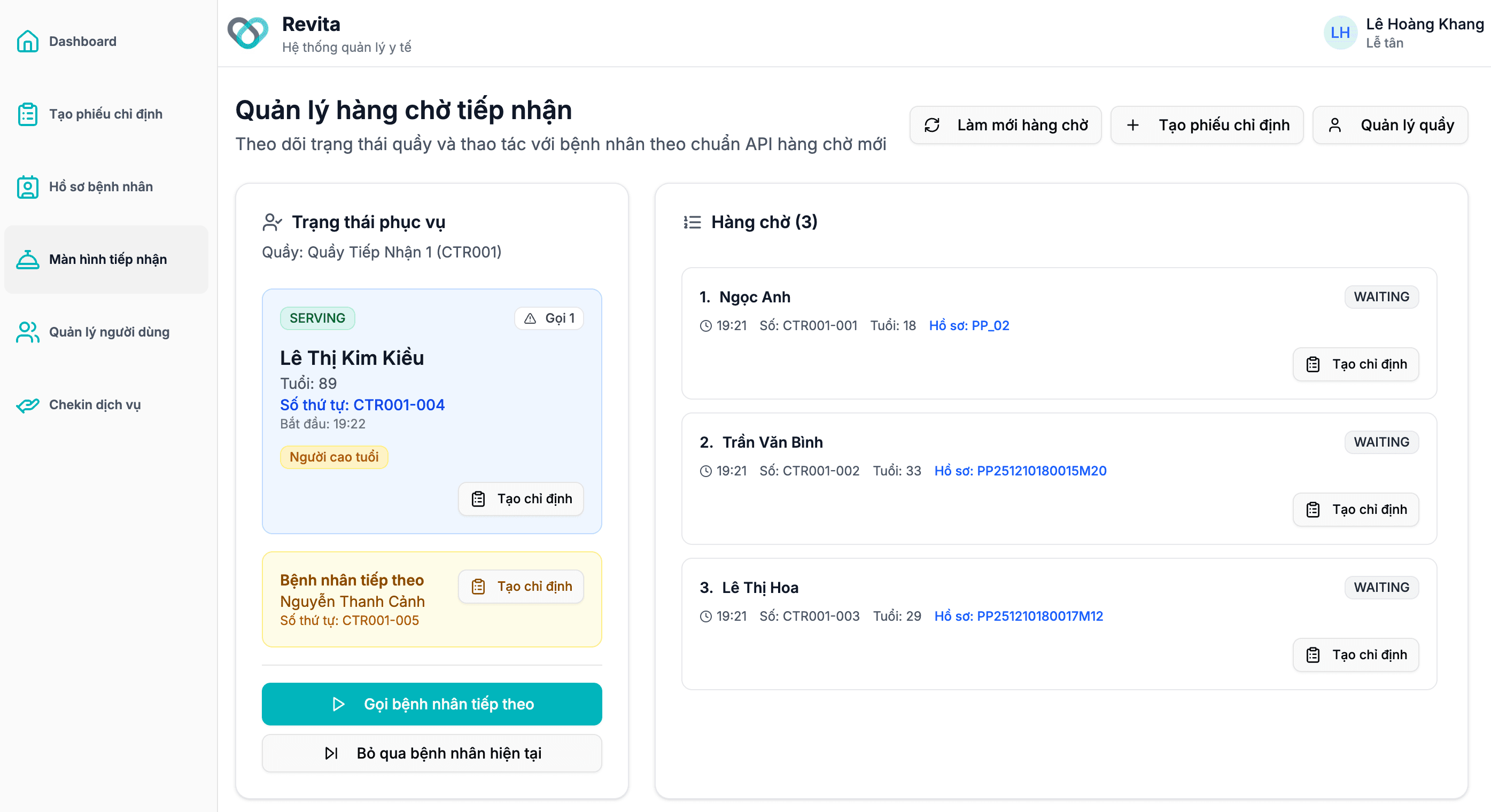Open the Dashboard home icon
This screenshot has width=1491, height=812.
pos(27,41)
